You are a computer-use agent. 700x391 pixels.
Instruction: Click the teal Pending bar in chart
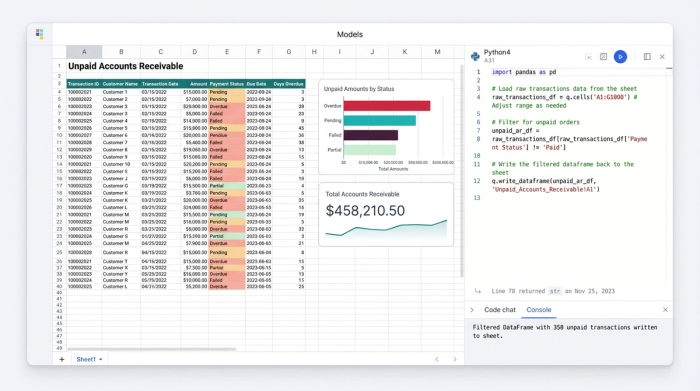(x=379, y=121)
